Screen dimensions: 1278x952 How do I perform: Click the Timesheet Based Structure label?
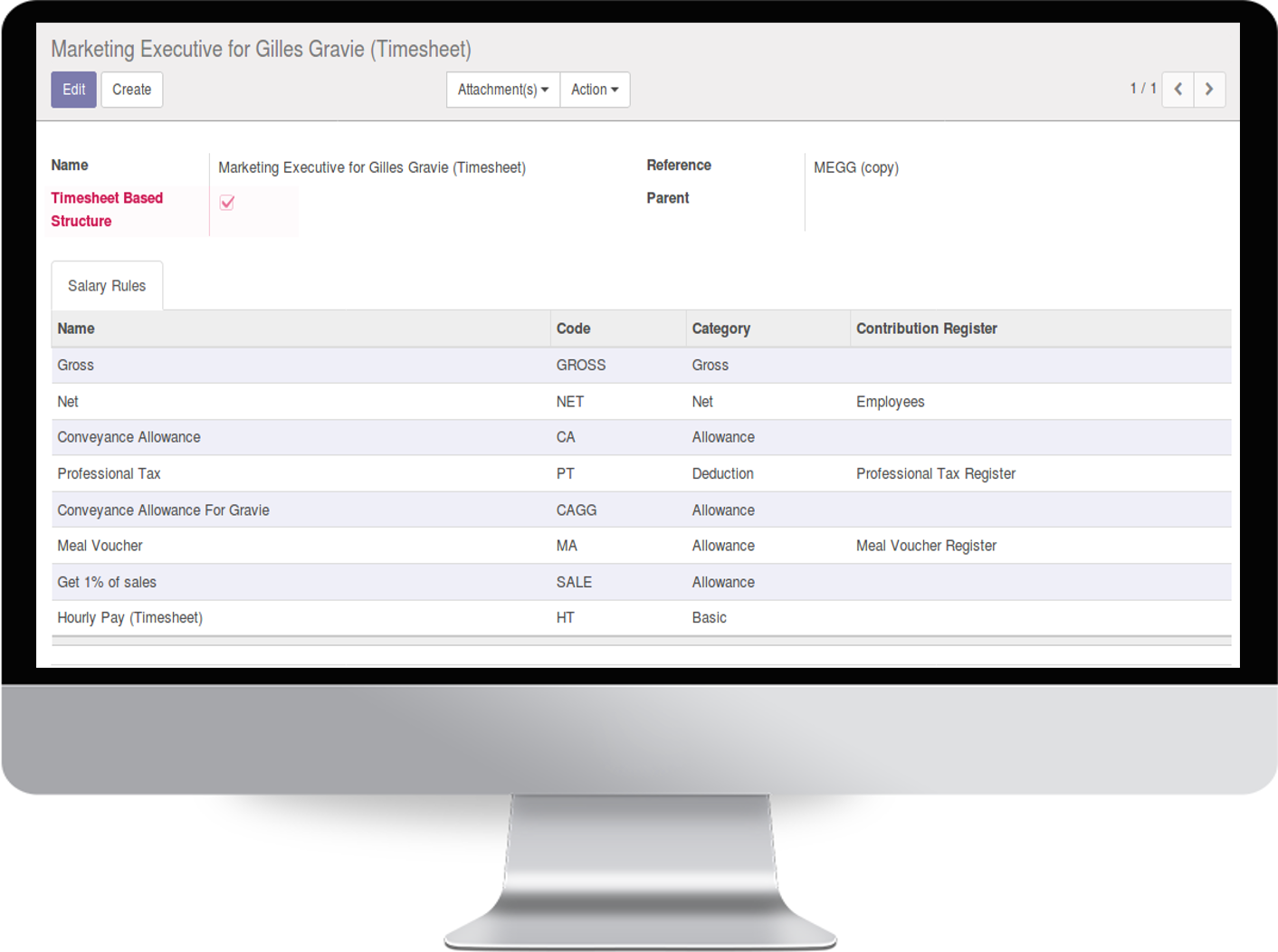(x=107, y=209)
